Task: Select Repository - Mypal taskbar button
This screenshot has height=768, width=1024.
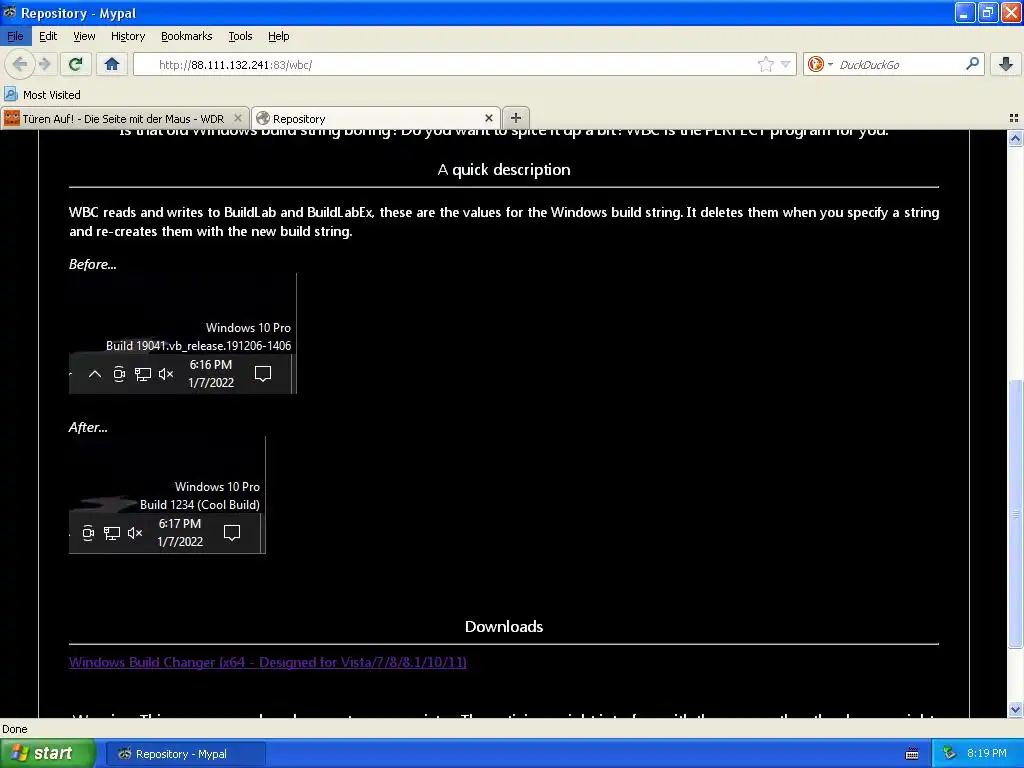Action: (185, 754)
